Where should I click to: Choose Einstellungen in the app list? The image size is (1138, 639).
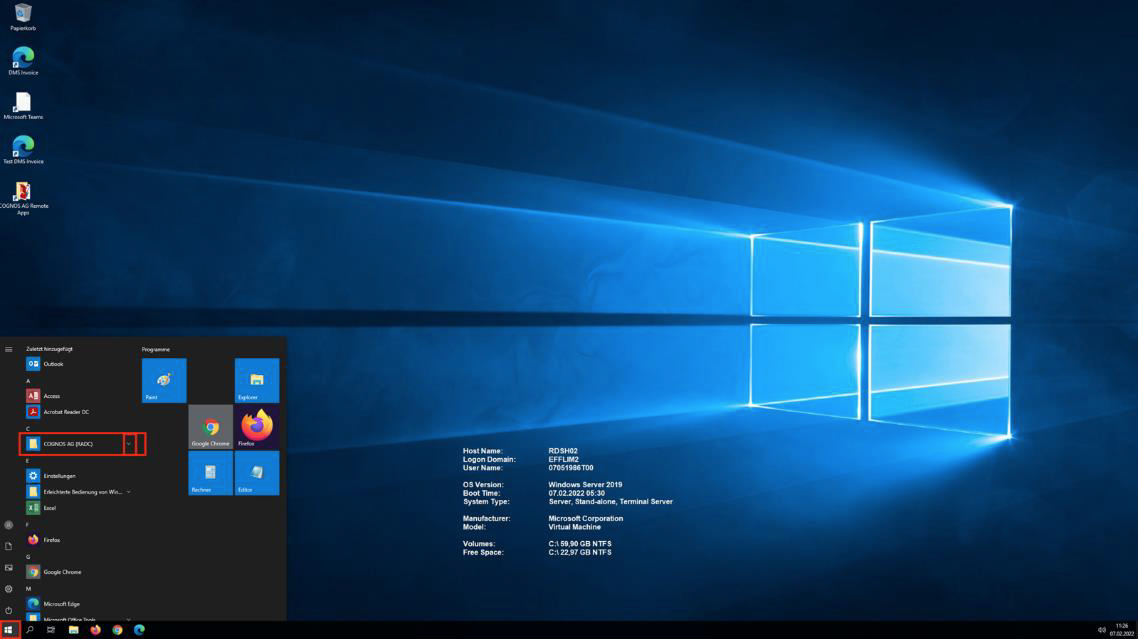(x=60, y=476)
